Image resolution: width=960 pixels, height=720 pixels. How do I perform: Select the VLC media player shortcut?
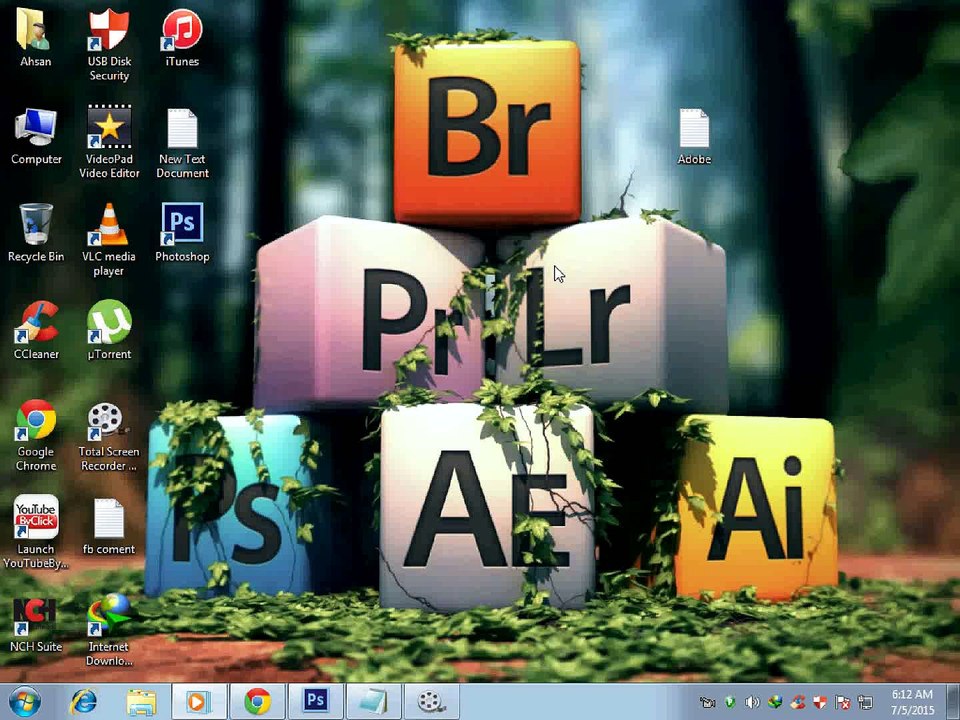tap(109, 240)
